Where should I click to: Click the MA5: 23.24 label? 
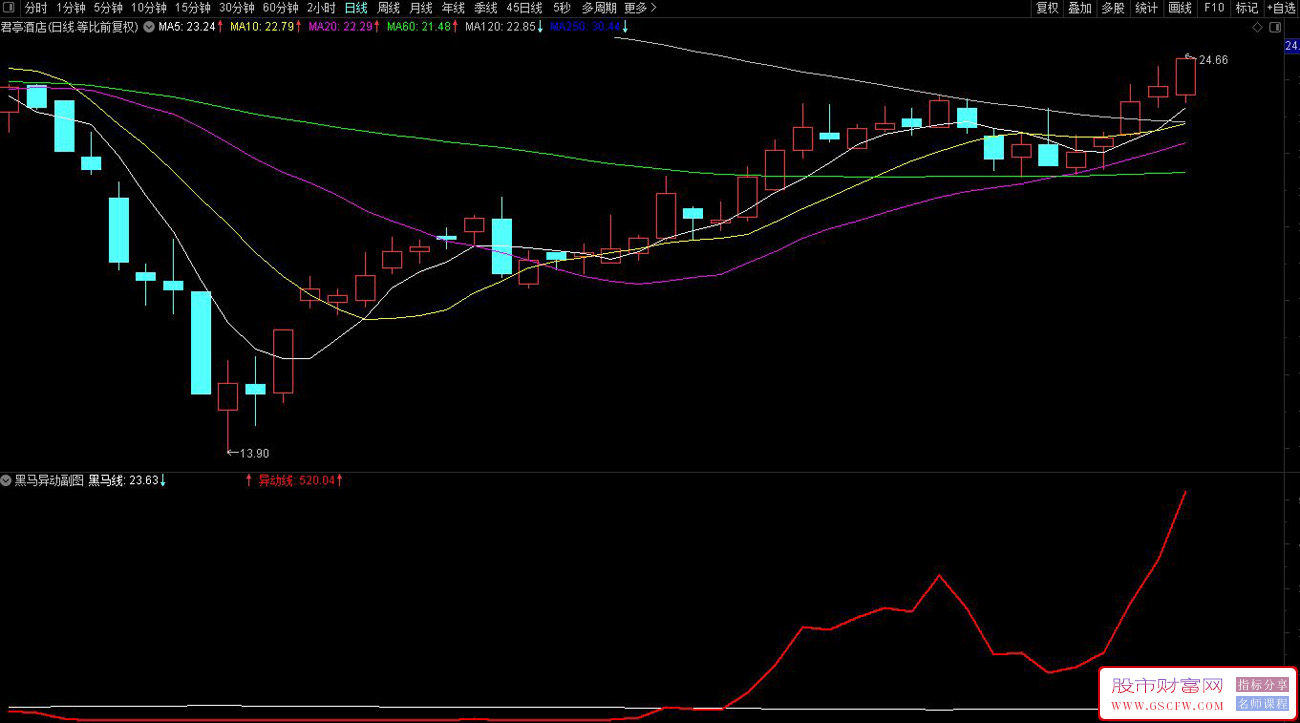(x=187, y=28)
